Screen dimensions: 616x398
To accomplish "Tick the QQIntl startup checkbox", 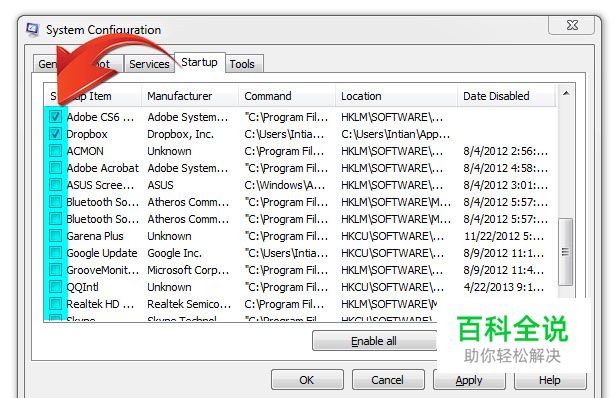I will tap(55, 287).
